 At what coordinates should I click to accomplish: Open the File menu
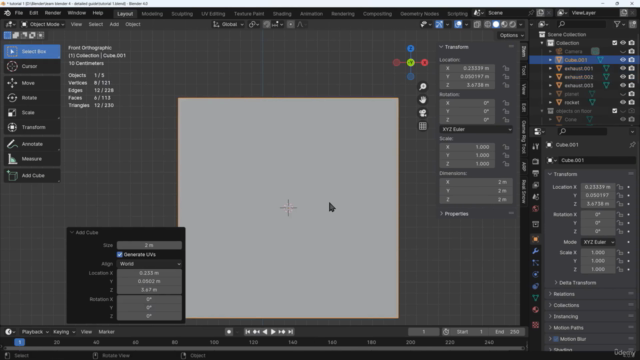point(19,13)
